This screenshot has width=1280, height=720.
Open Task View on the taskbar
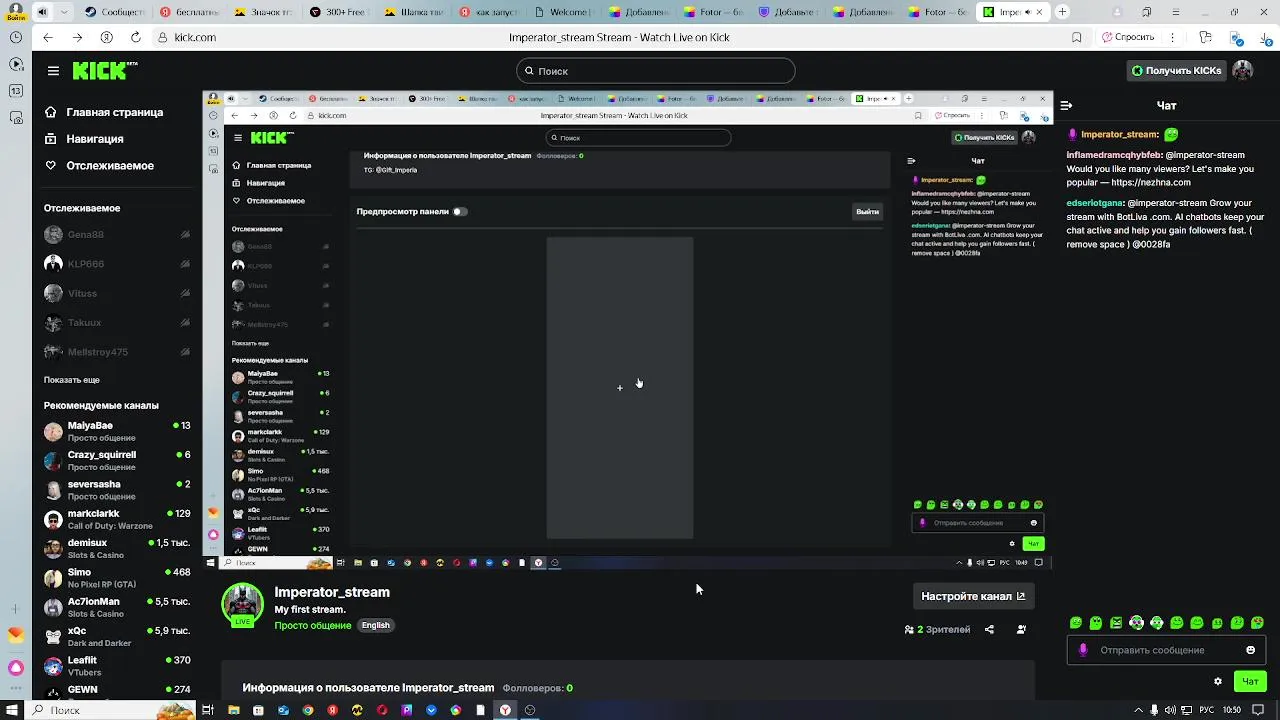[208, 710]
